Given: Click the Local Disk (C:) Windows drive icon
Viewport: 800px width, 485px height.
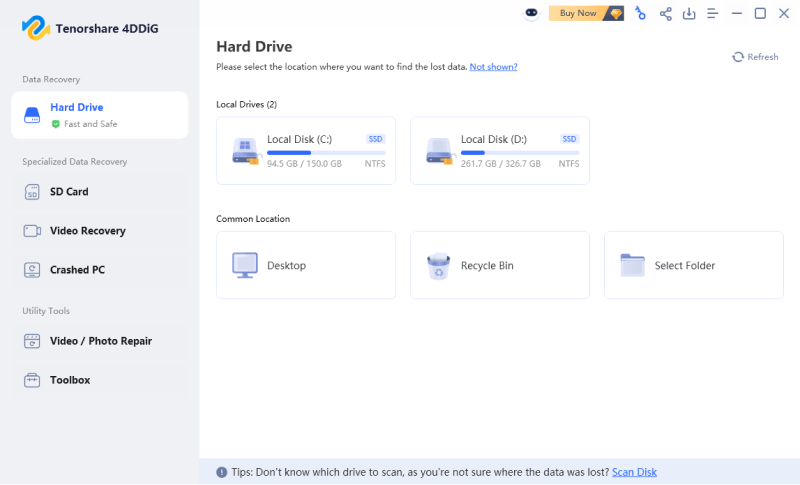Looking at the screenshot, I should click(x=246, y=151).
